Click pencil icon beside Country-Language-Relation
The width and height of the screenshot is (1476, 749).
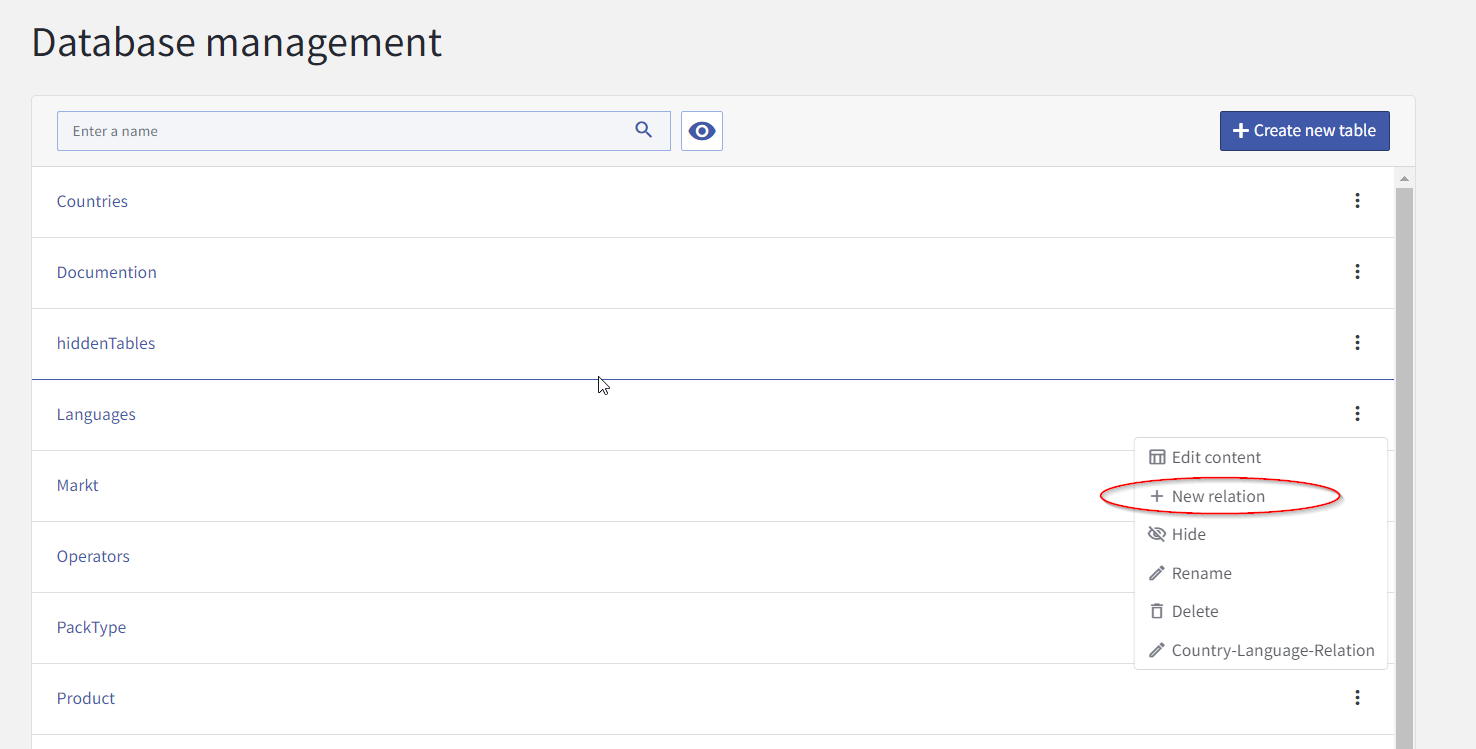[1157, 650]
